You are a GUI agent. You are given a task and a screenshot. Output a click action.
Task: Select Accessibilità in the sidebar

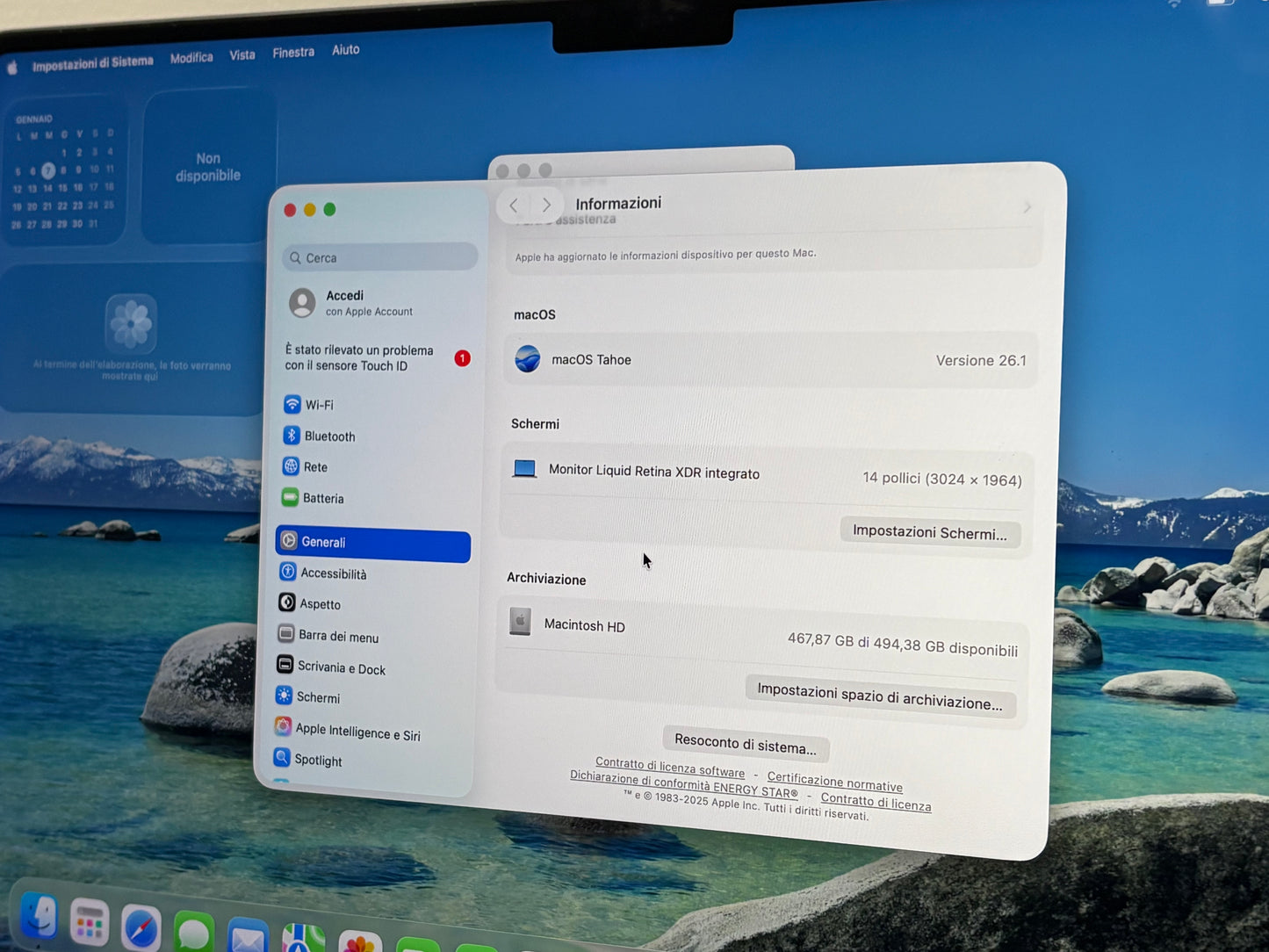pyautogui.click(x=335, y=573)
